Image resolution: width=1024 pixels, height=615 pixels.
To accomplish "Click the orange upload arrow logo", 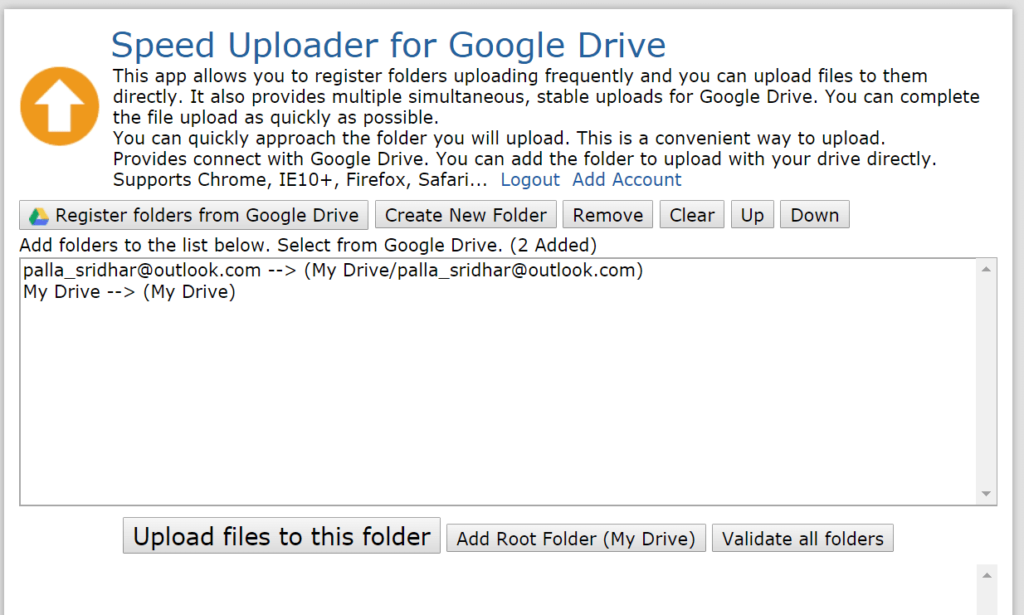I will tap(59, 106).
